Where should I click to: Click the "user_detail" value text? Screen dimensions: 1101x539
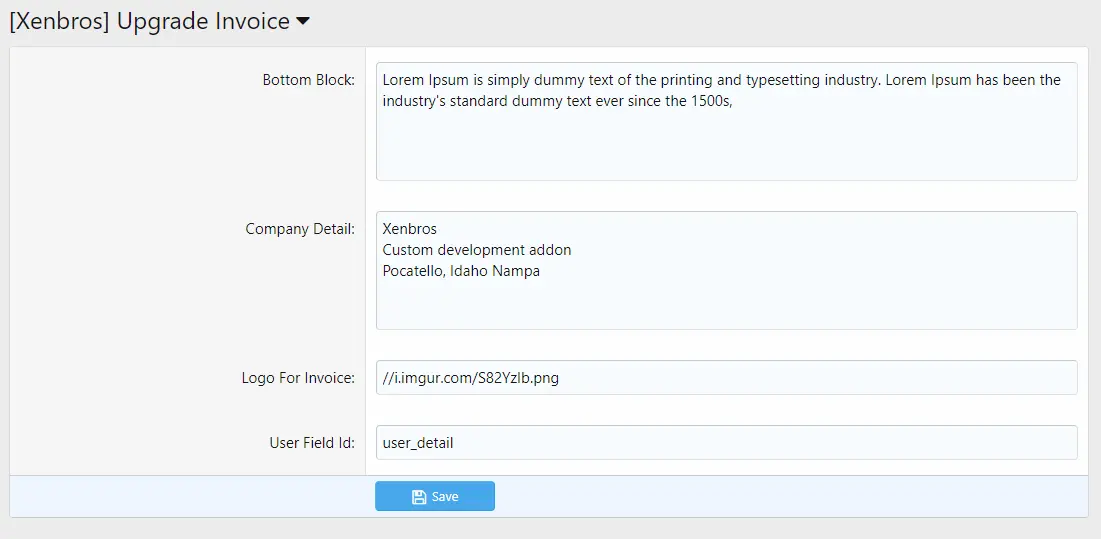point(418,443)
